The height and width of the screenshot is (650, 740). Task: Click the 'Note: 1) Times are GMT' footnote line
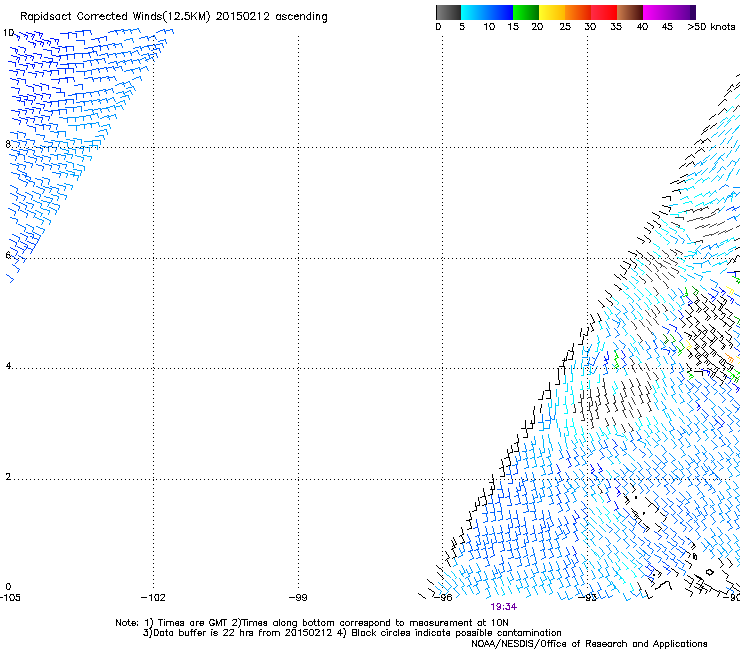click(x=312, y=623)
